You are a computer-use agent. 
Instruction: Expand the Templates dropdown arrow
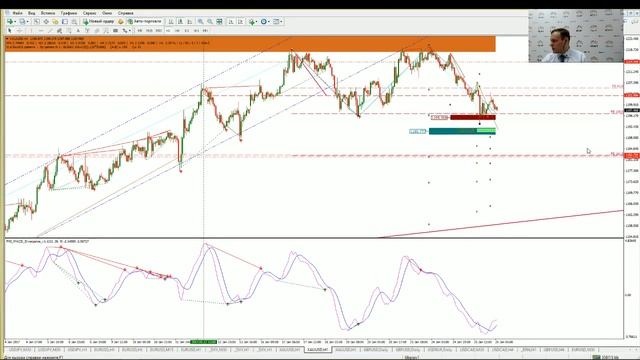281,21
